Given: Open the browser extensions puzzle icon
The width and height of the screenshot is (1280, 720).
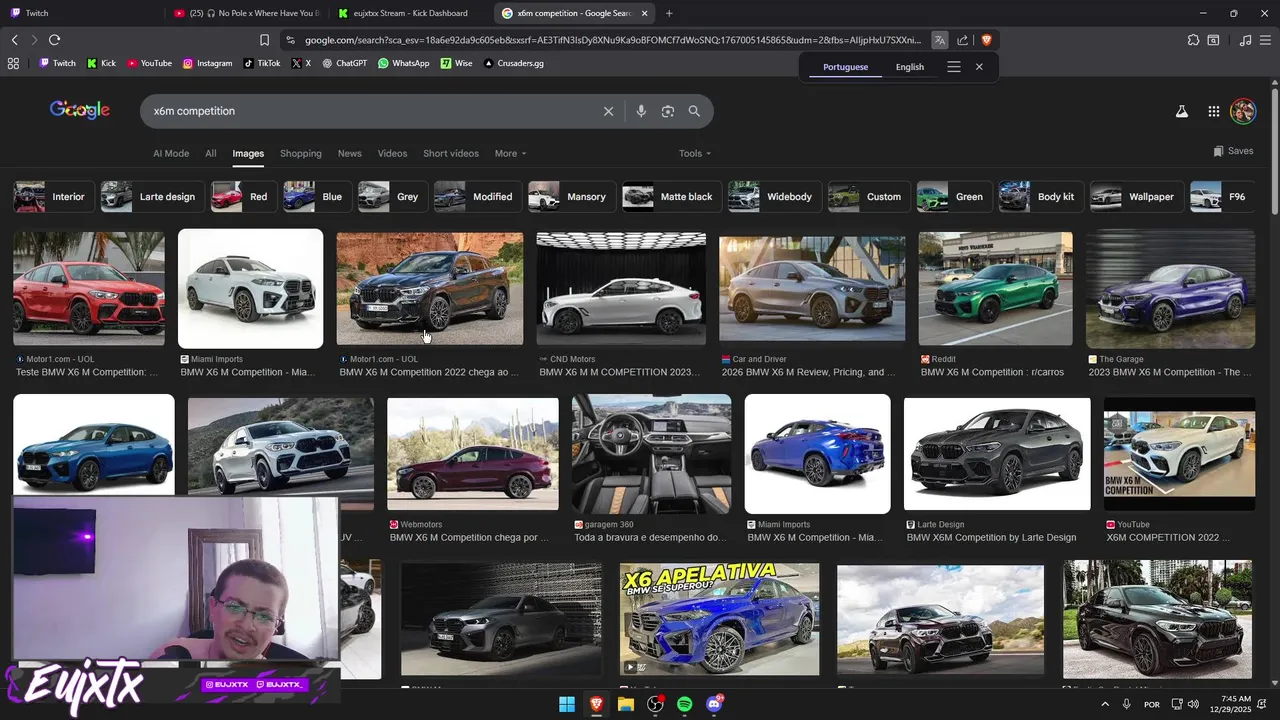Looking at the screenshot, I should (x=1193, y=40).
